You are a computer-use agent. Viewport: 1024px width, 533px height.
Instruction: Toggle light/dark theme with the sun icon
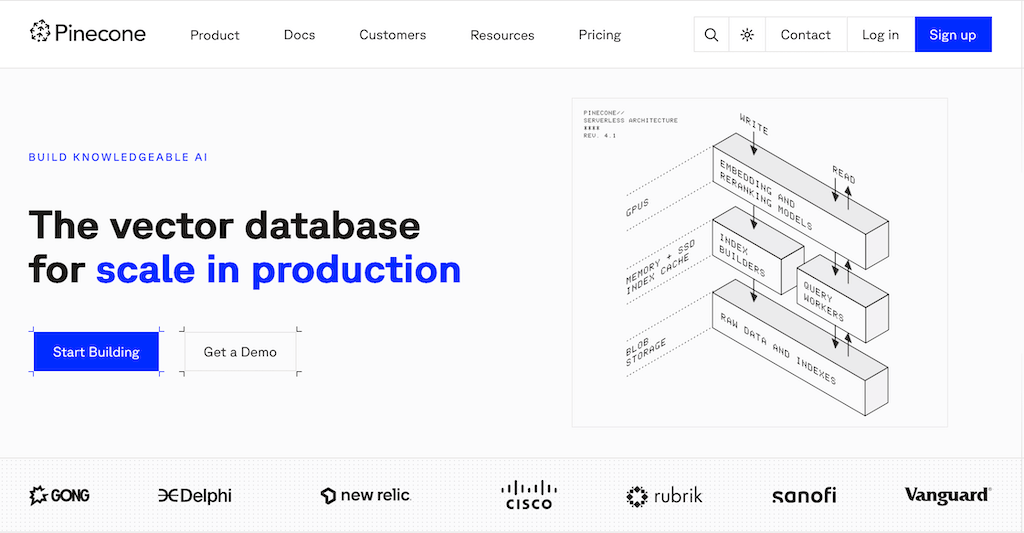pos(747,35)
